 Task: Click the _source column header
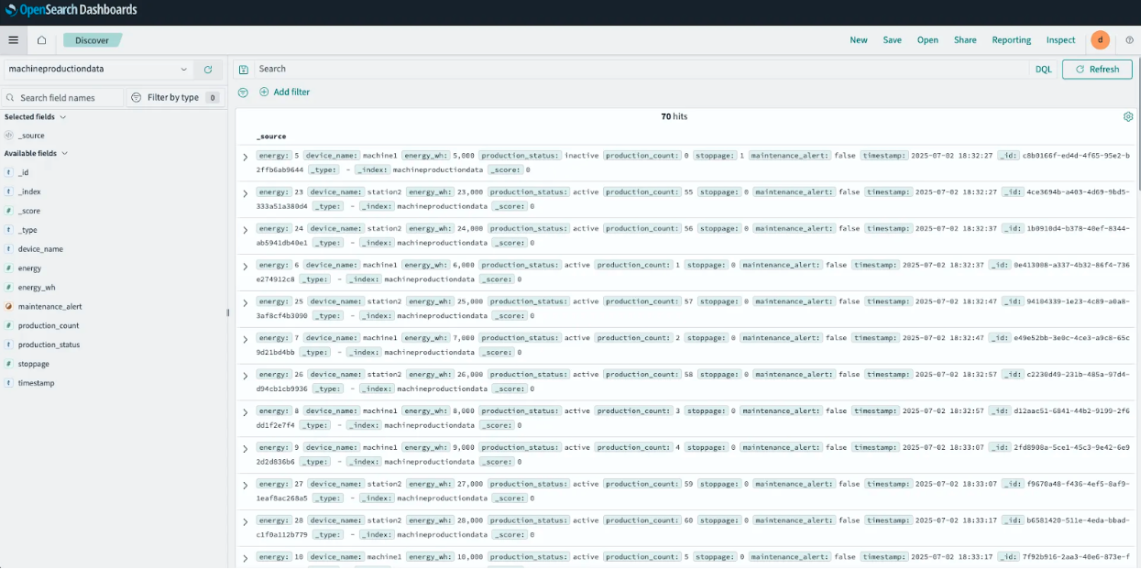click(271, 136)
